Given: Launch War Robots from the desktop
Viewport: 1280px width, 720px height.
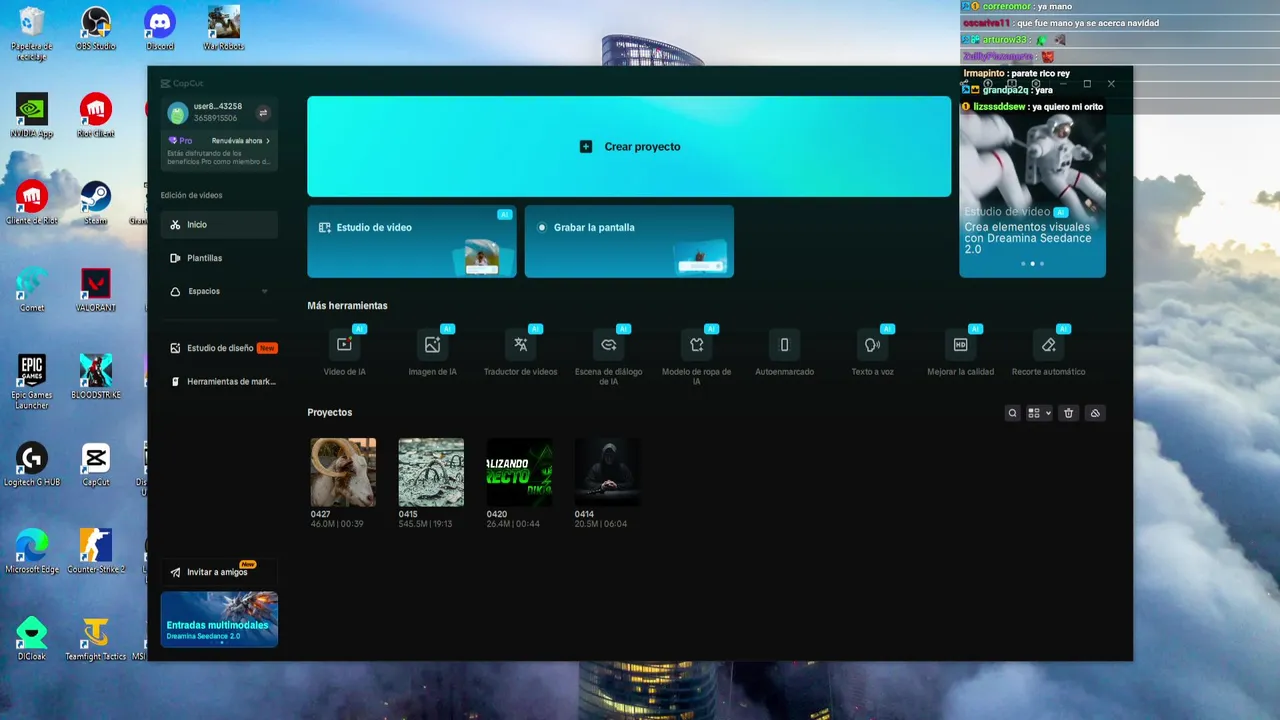Looking at the screenshot, I should click(x=224, y=29).
